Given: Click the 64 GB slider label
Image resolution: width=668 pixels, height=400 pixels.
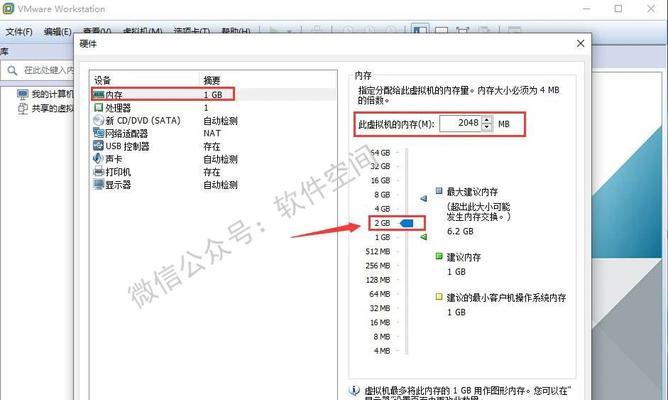Looking at the screenshot, I should [x=380, y=153].
